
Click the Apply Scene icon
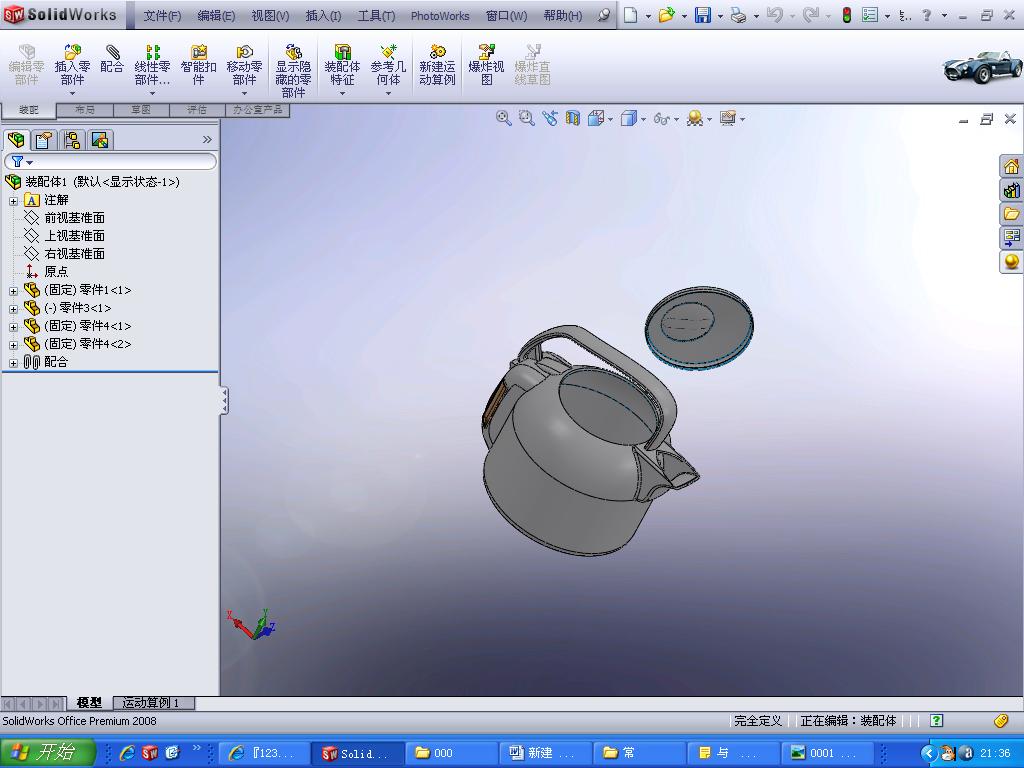[695, 118]
